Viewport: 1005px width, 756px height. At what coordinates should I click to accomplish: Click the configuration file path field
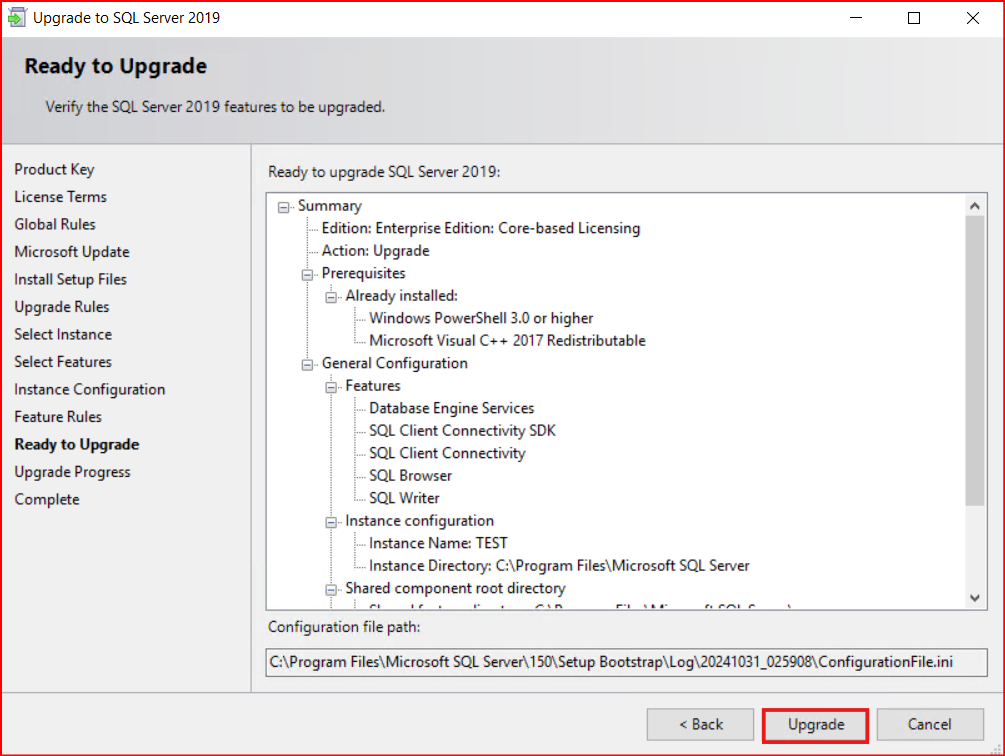click(626, 662)
